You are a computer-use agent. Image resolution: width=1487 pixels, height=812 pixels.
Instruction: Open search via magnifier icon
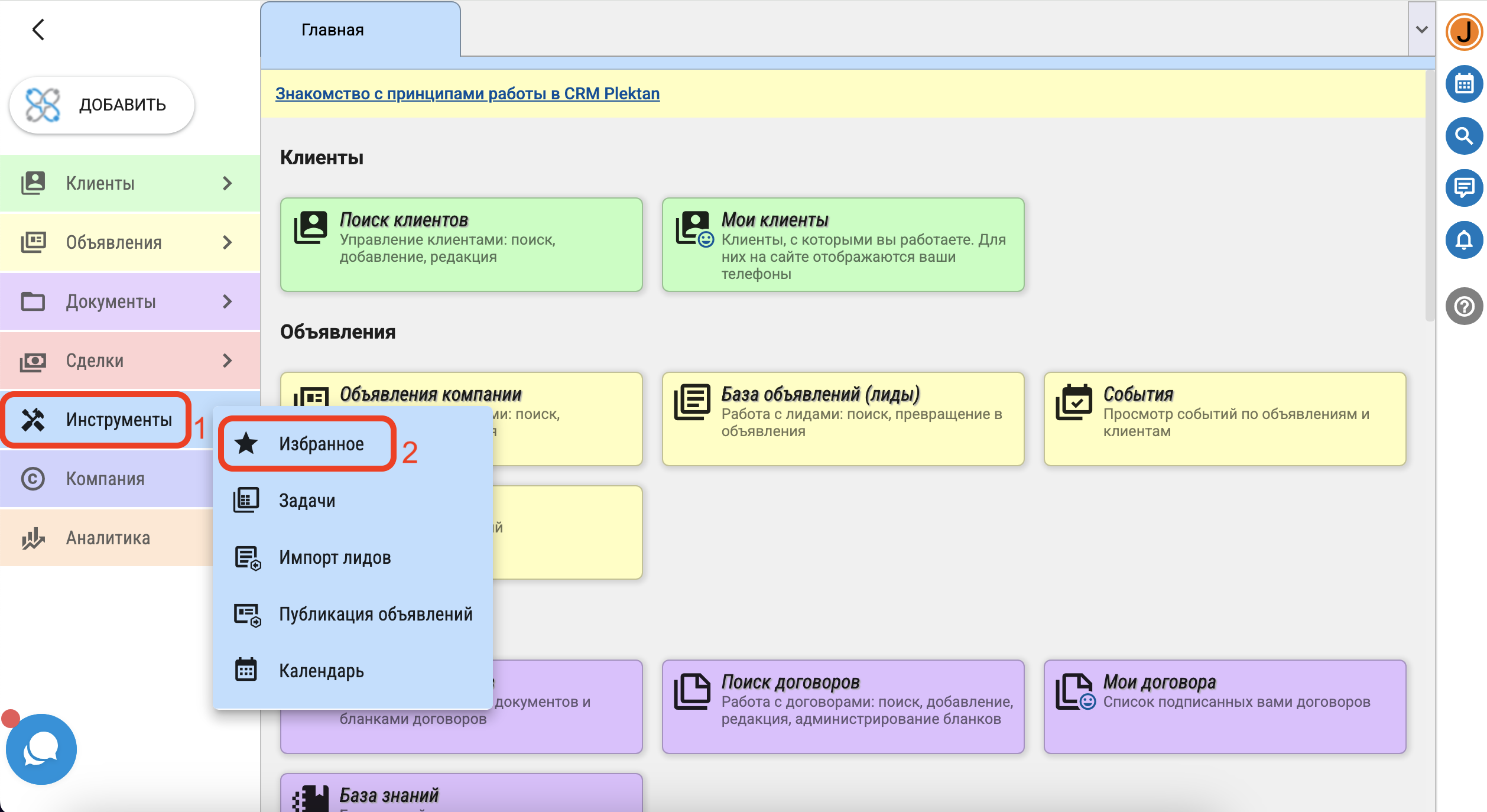click(x=1463, y=137)
